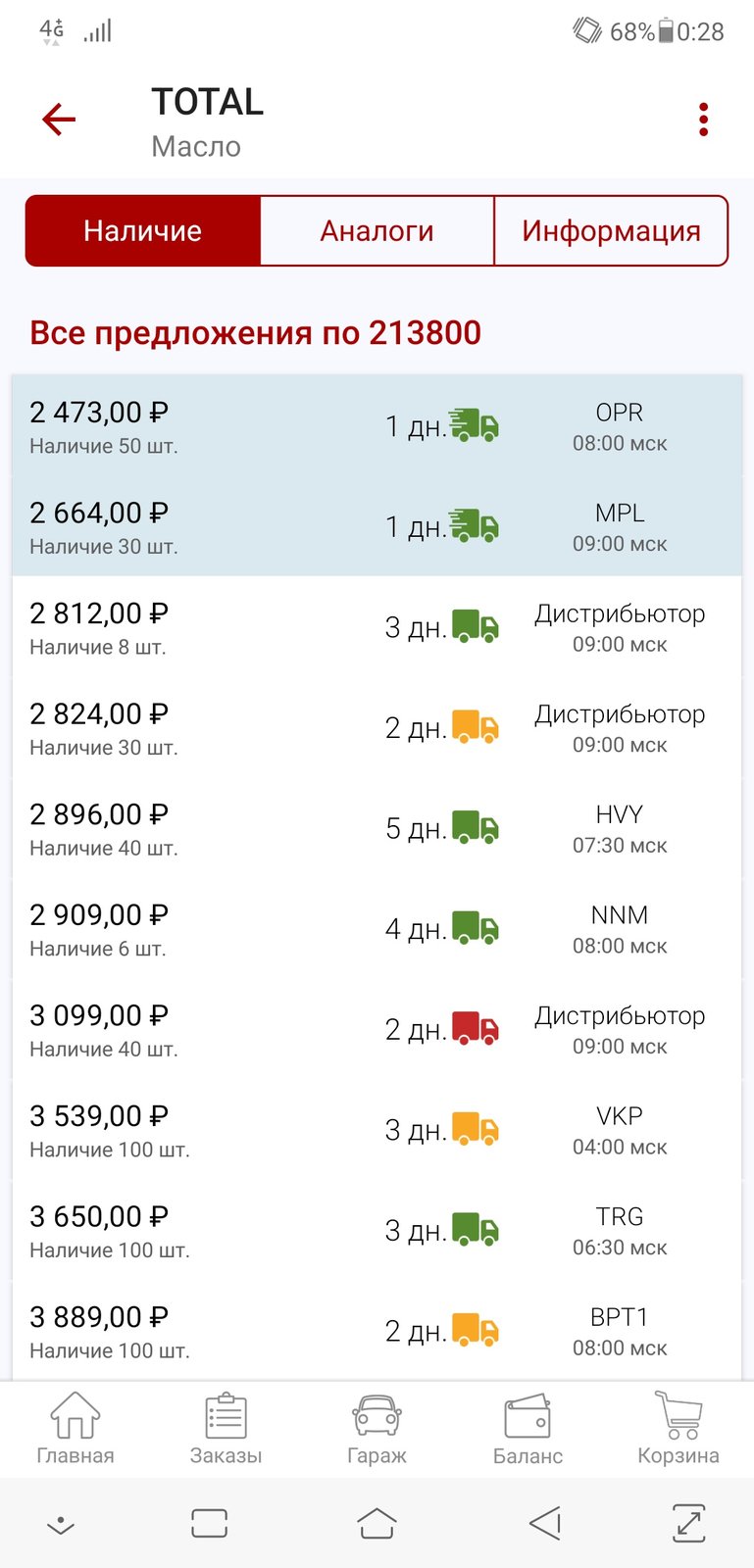The image size is (754, 1568).
Task: Select the 2 664,00 ₽ MPL offer
Action: (x=377, y=527)
